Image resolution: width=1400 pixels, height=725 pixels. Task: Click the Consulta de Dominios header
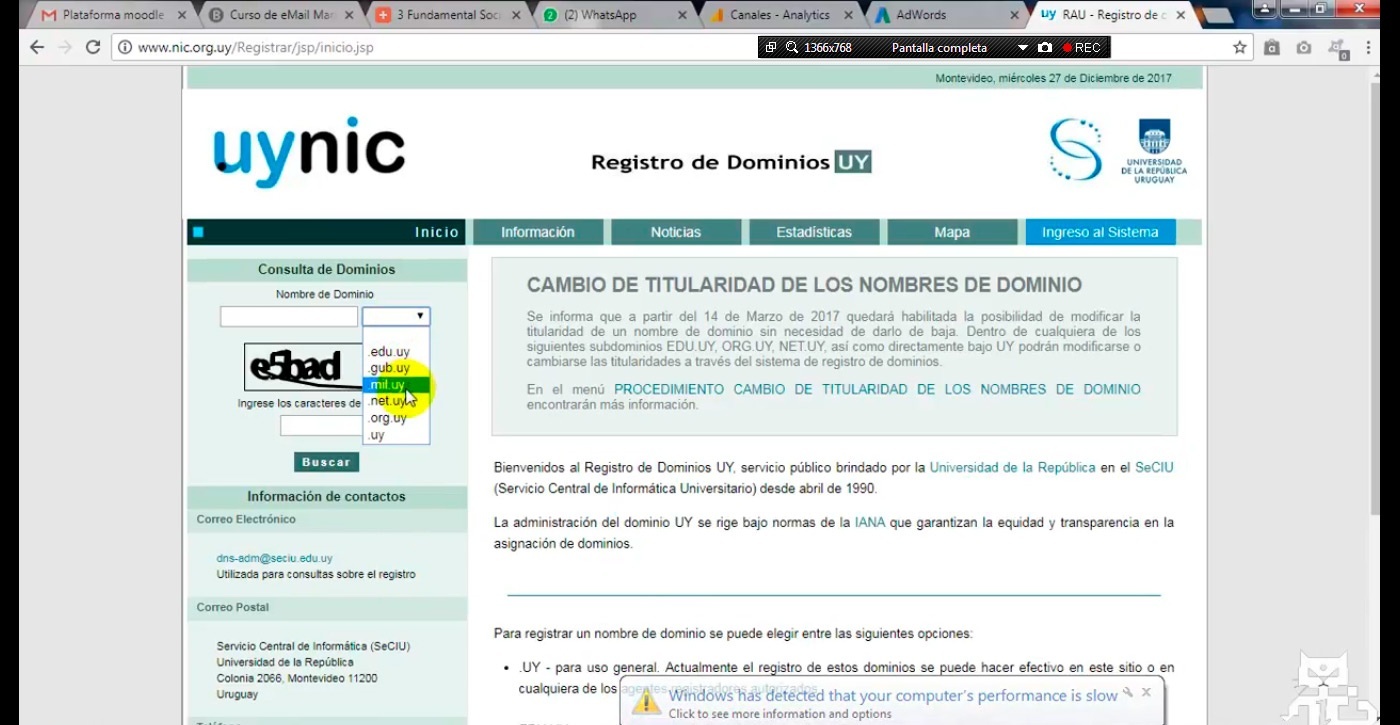pyautogui.click(x=326, y=269)
